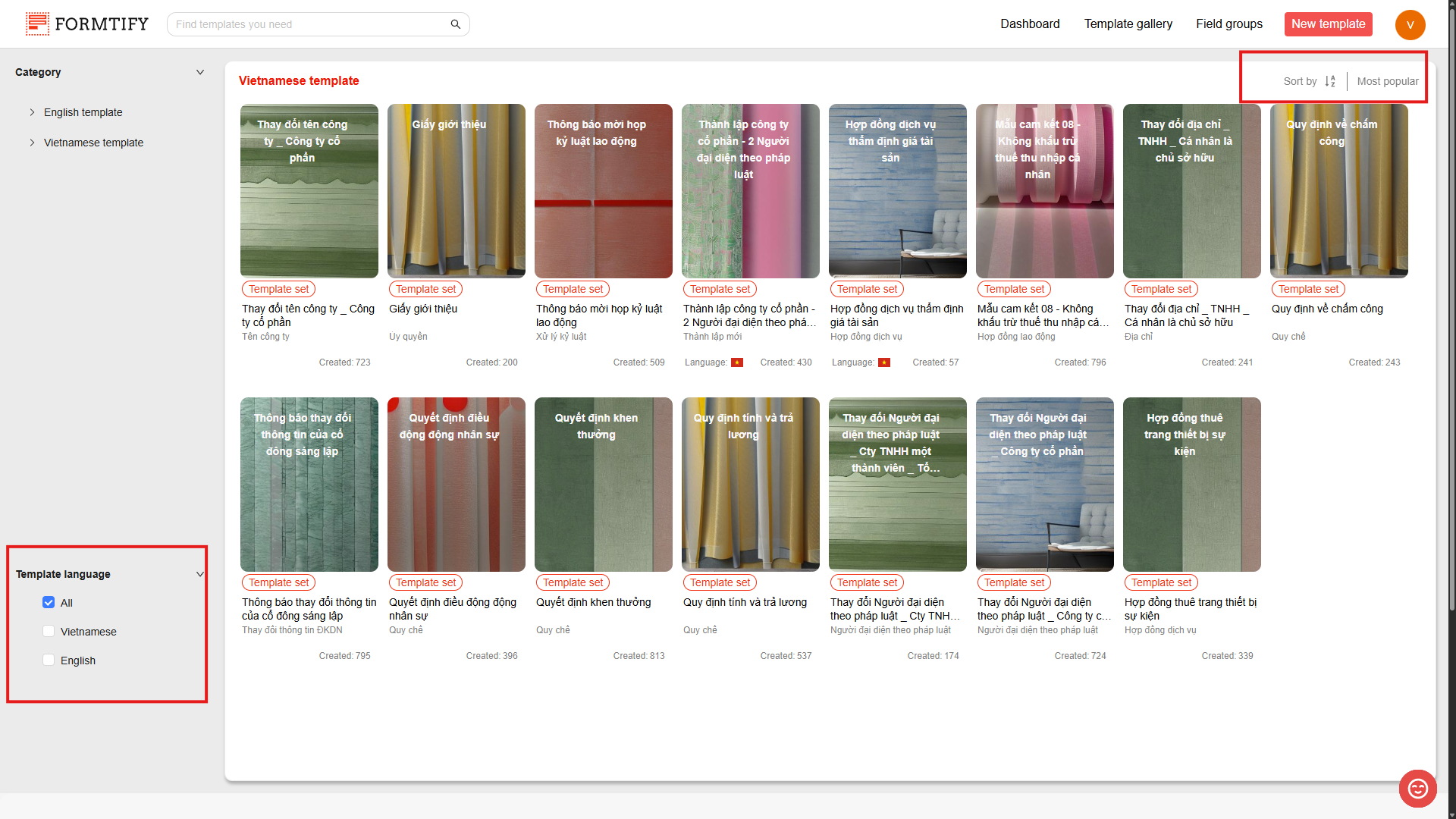Expand the English template tree item
1456x819 pixels.
[x=32, y=112]
